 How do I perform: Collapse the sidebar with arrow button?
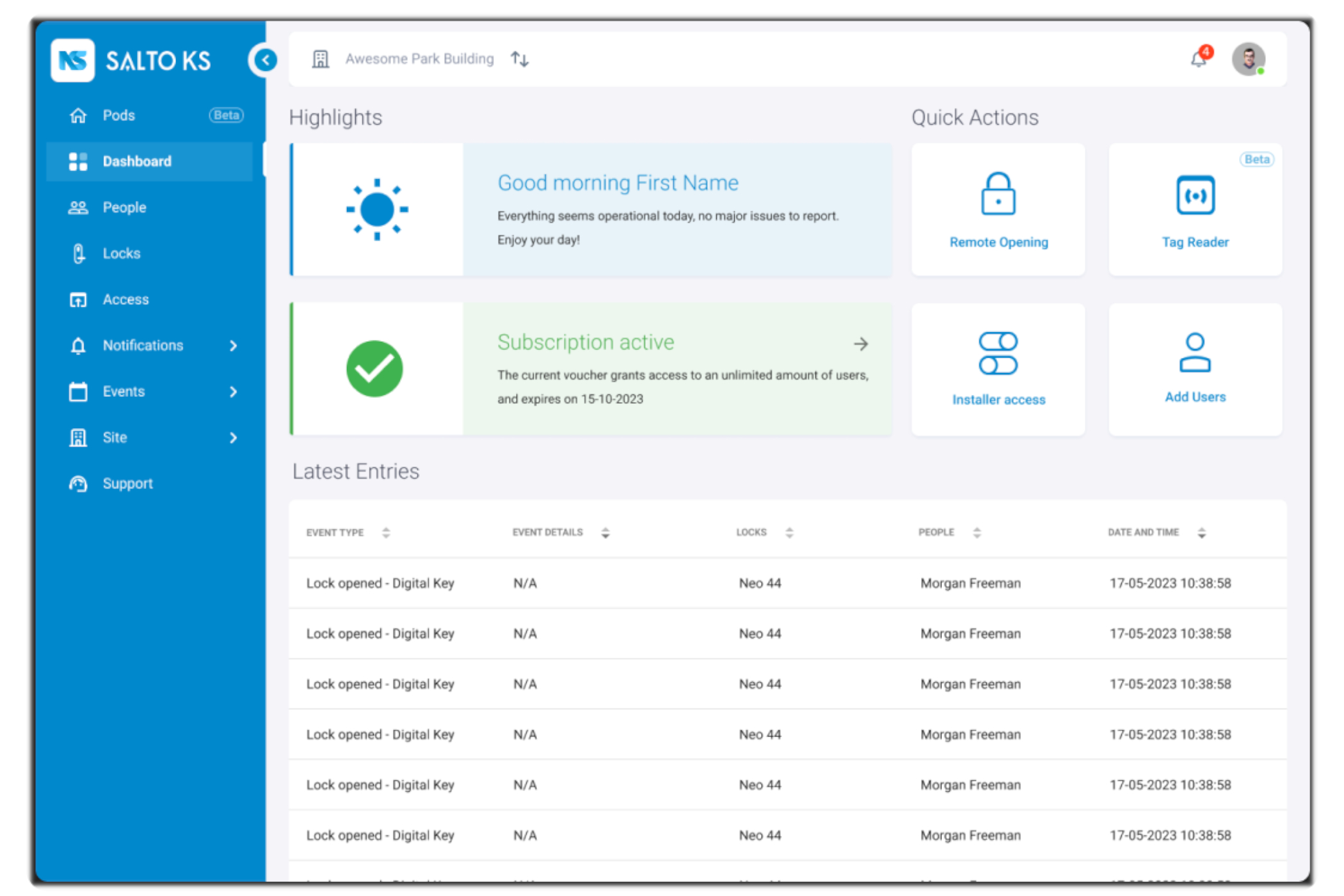pyautogui.click(x=265, y=60)
